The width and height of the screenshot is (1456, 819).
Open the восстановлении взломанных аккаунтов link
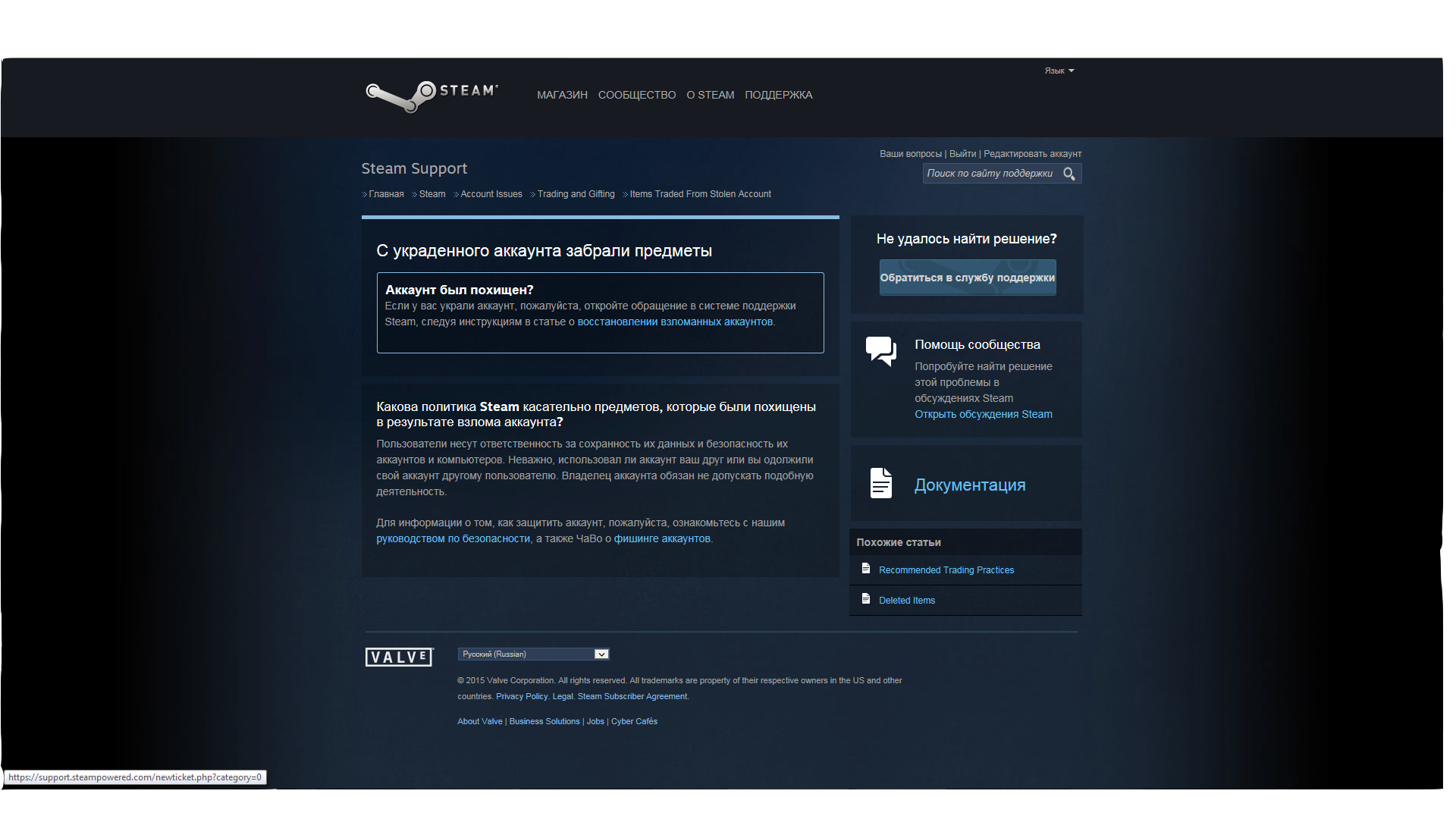[x=674, y=322]
